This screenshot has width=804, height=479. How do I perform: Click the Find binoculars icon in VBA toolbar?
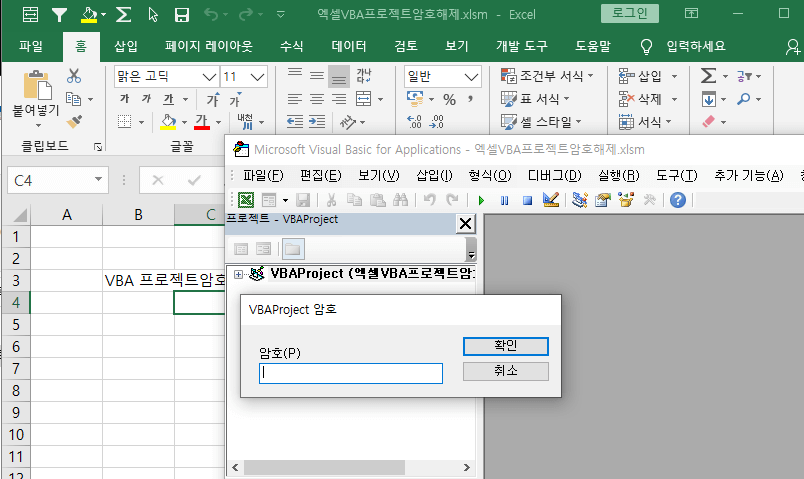pos(400,200)
